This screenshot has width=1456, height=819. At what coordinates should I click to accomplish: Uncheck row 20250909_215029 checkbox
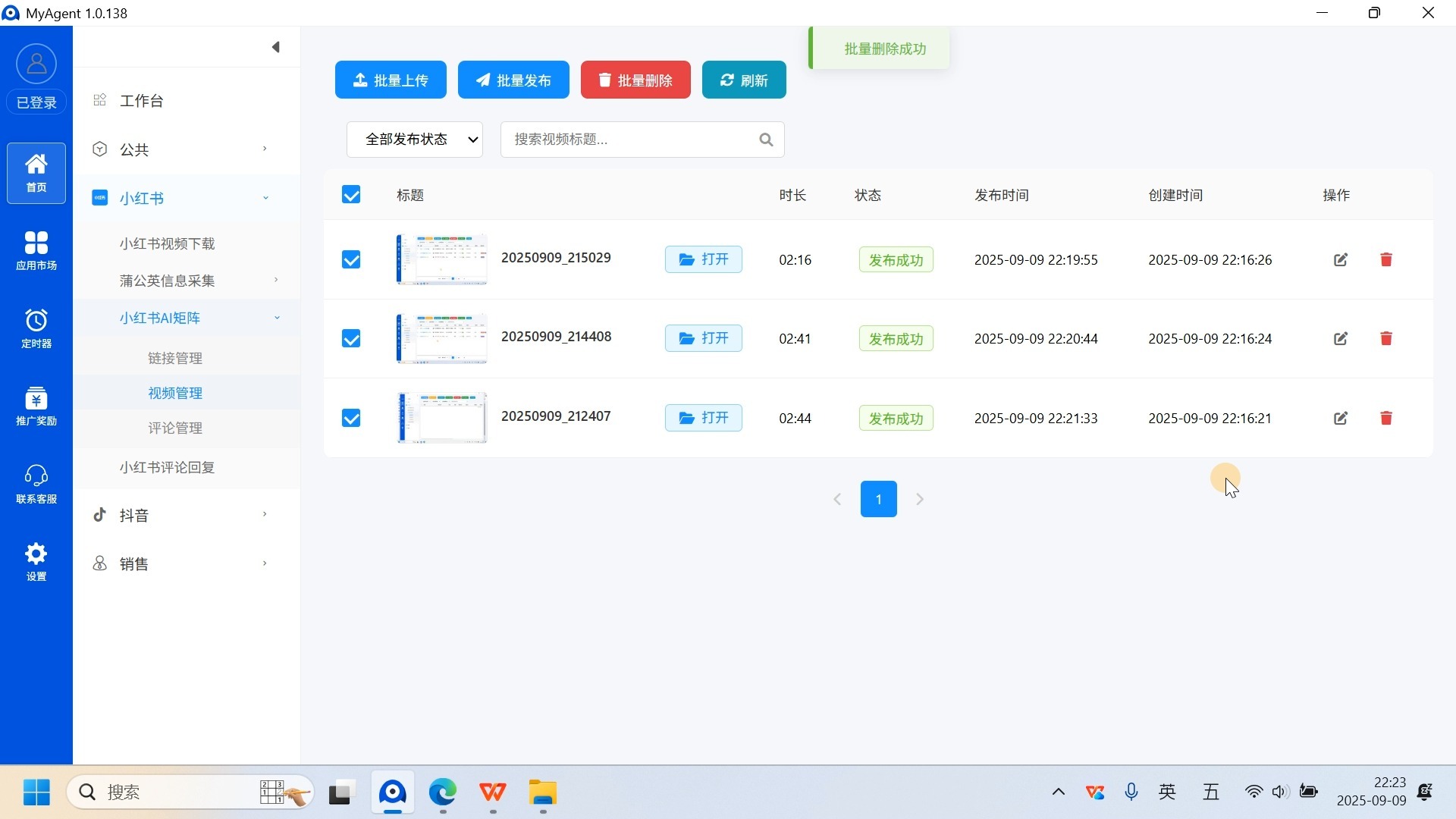point(351,260)
